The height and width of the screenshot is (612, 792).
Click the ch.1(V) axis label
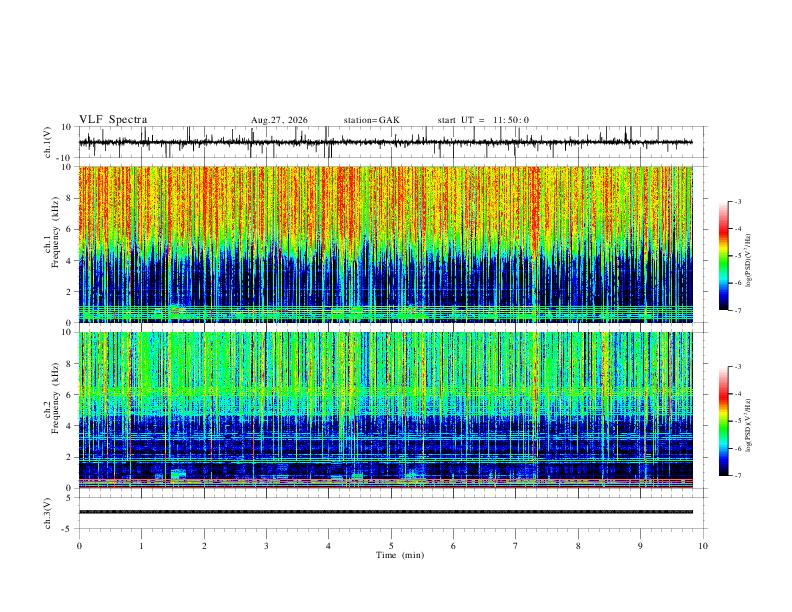[x=48, y=142]
